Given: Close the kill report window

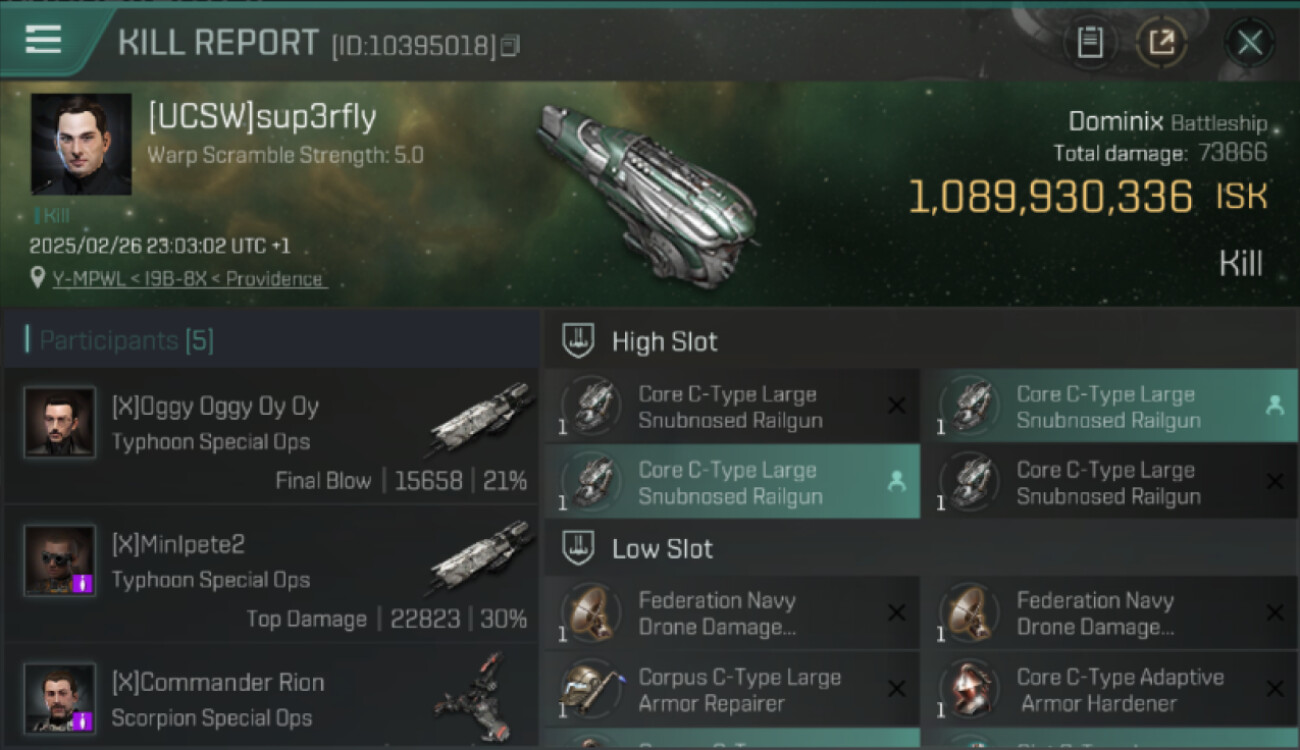Looking at the screenshot, I should coord(1249,43).
